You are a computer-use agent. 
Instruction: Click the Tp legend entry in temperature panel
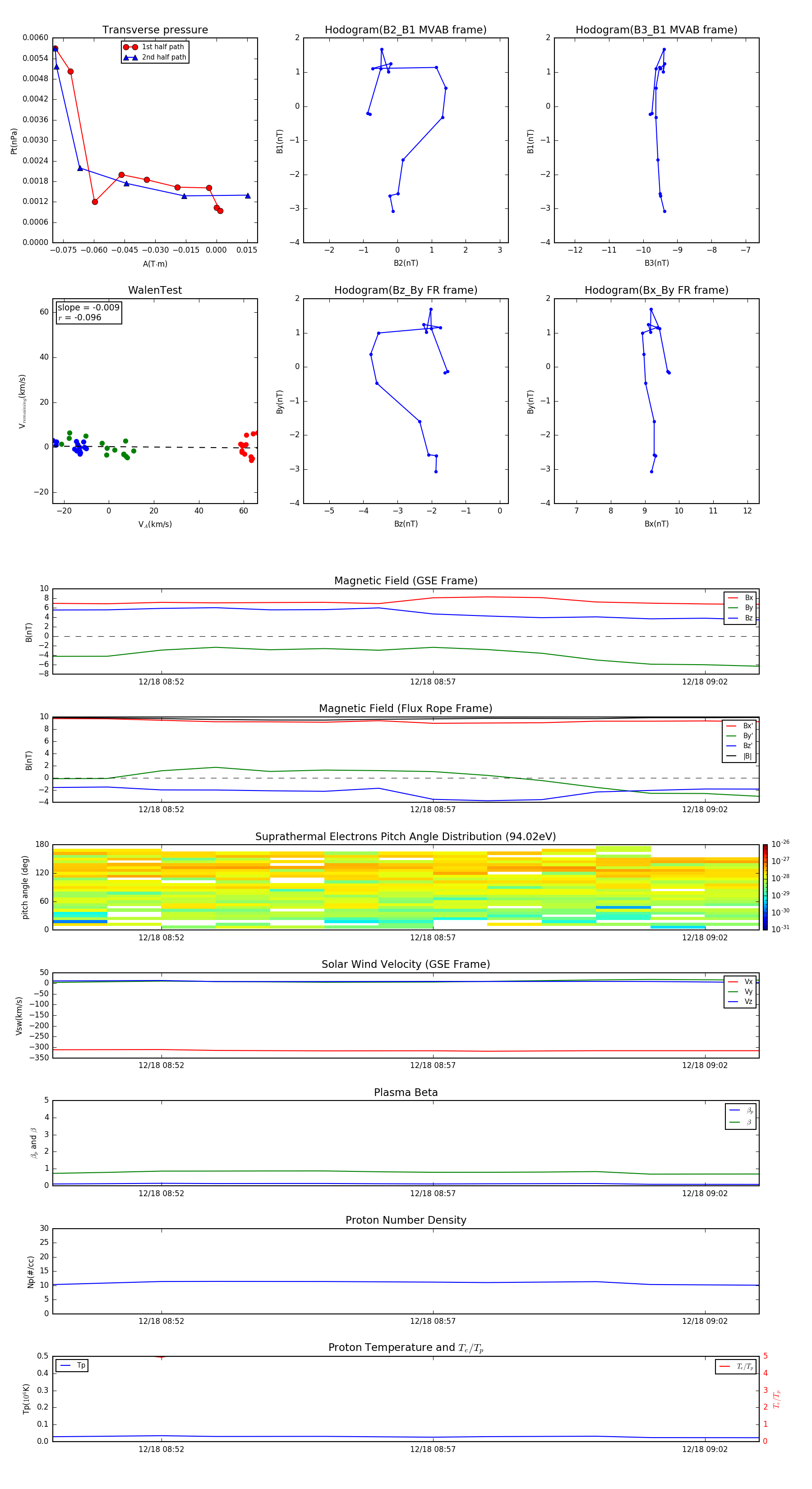click(72, 1366)
